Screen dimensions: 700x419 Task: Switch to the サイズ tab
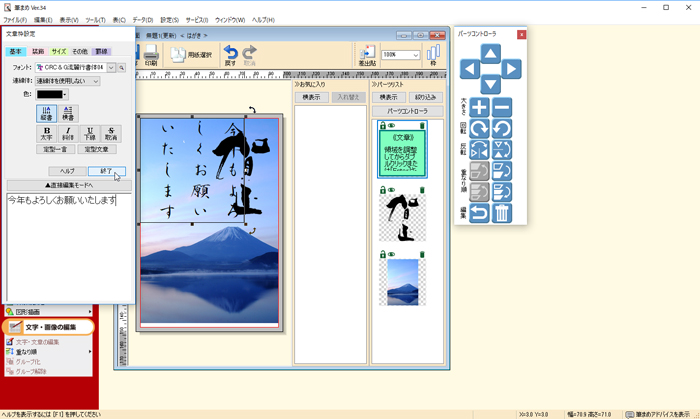coord(59,51)
